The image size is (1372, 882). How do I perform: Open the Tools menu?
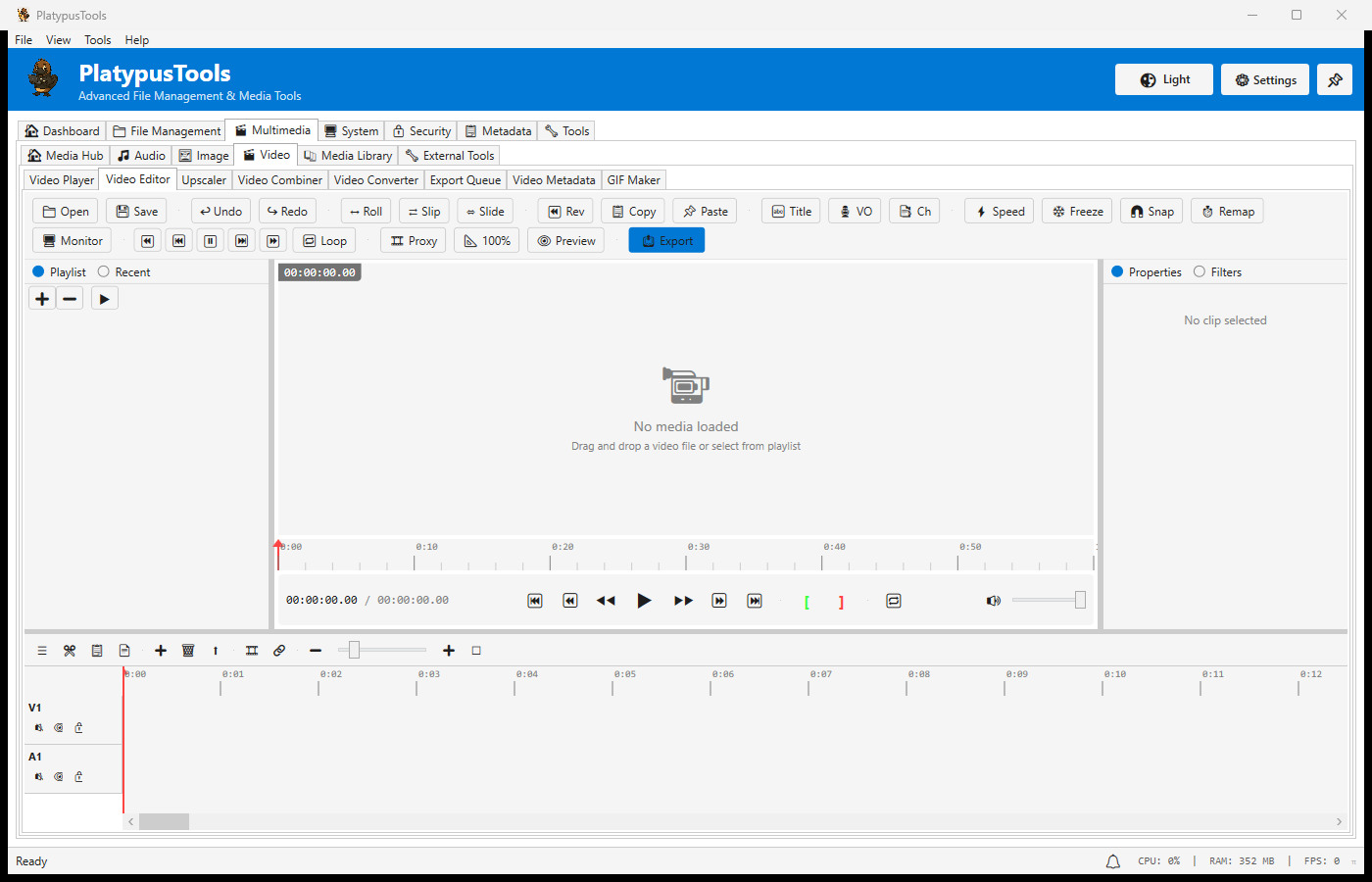tap(97, 40)
